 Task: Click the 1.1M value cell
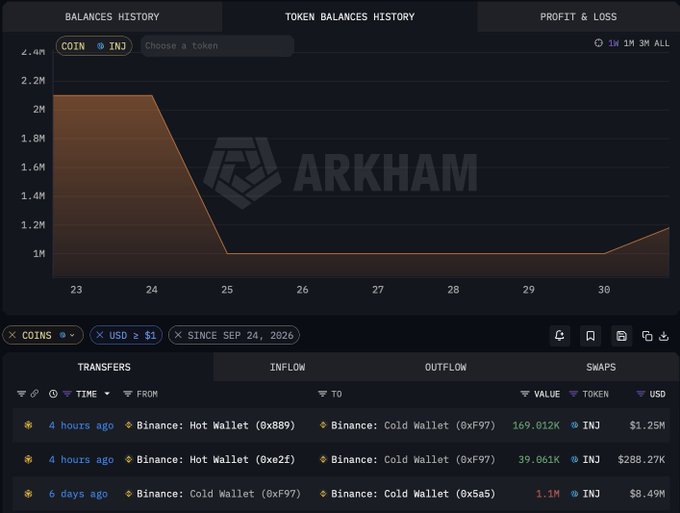tap(548, 494)
